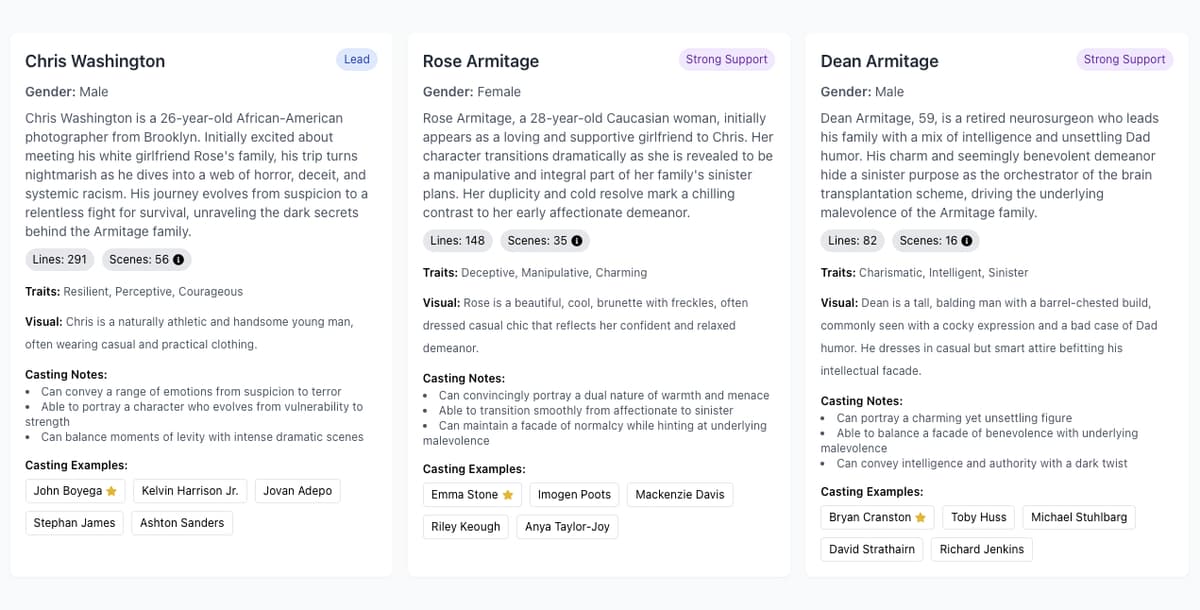Click the Lines count chip for Chris
The image size is (1200, 610).
pyautogui.click(x=59, y=259)
